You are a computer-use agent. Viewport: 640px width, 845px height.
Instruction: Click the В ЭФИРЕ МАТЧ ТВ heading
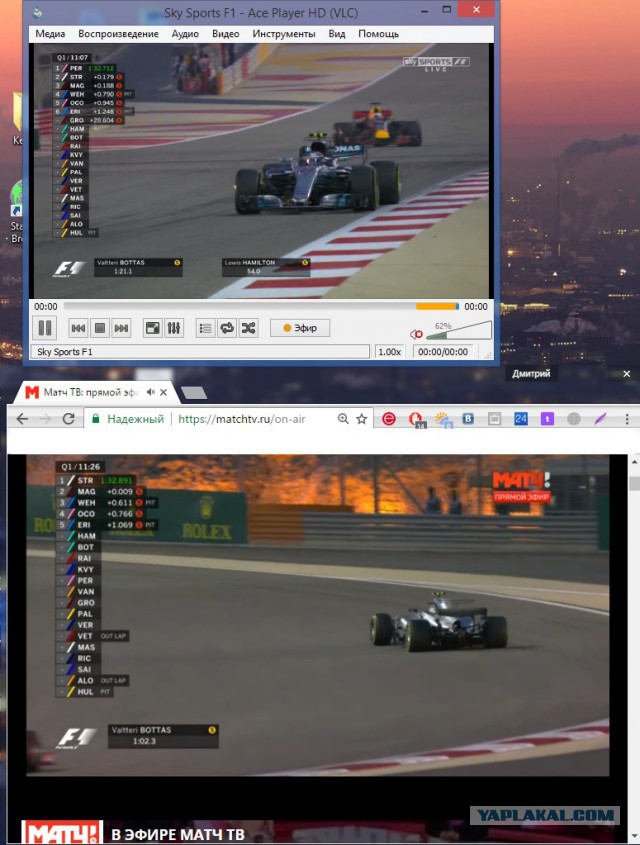178,834
